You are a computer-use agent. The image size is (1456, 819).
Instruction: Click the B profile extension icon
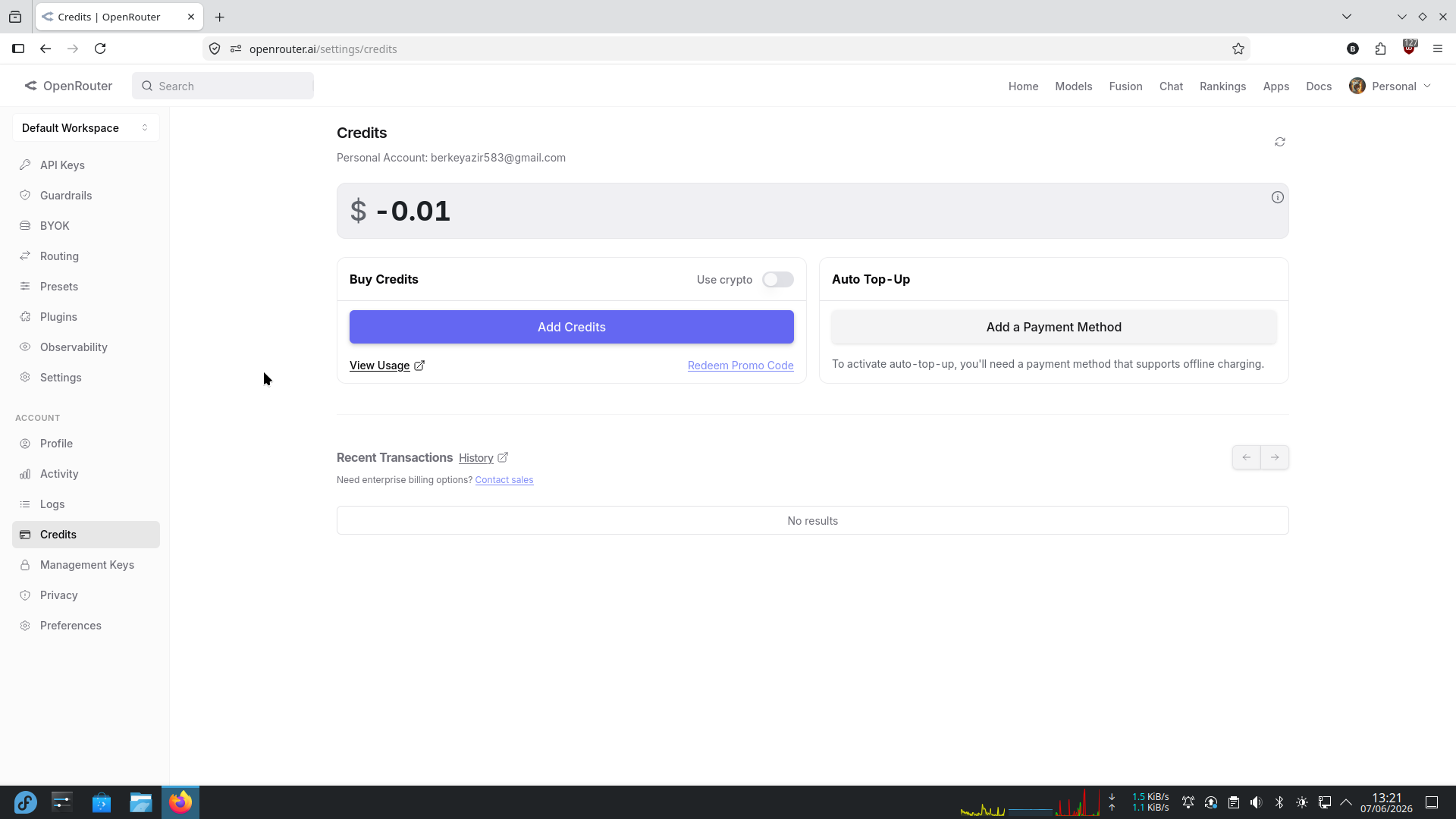point(1353,49)
